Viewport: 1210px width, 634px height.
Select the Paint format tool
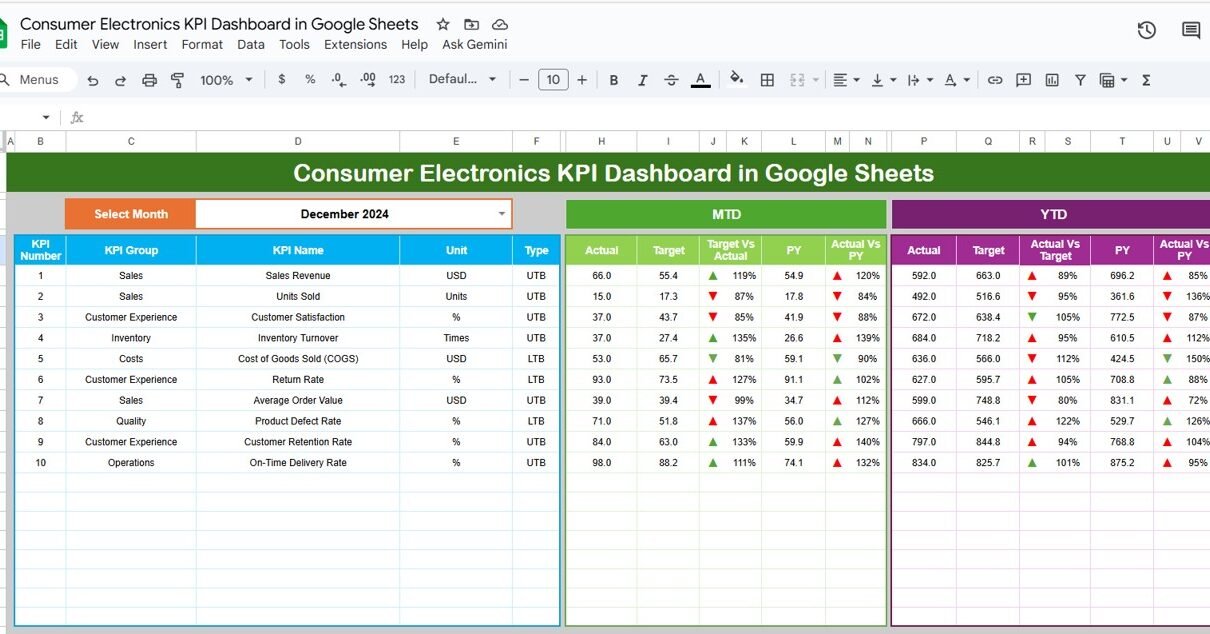178,80
